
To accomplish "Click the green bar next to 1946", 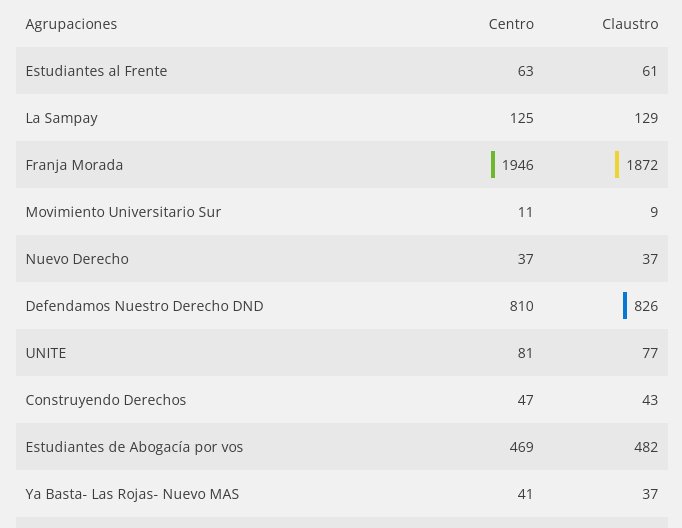I will tap(493, 164).
